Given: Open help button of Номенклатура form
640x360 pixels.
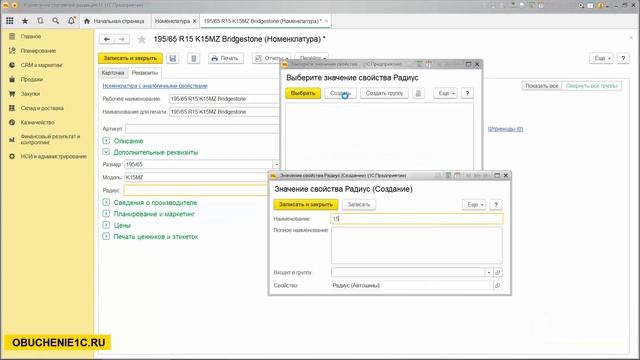Looking at the screenshot, I should click(623, 58).
